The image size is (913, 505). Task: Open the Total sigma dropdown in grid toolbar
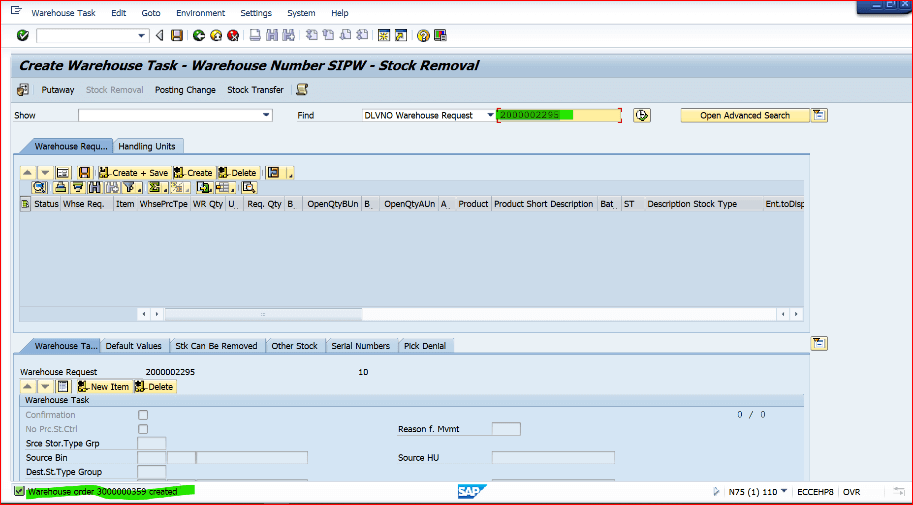(x=165, y=188)
